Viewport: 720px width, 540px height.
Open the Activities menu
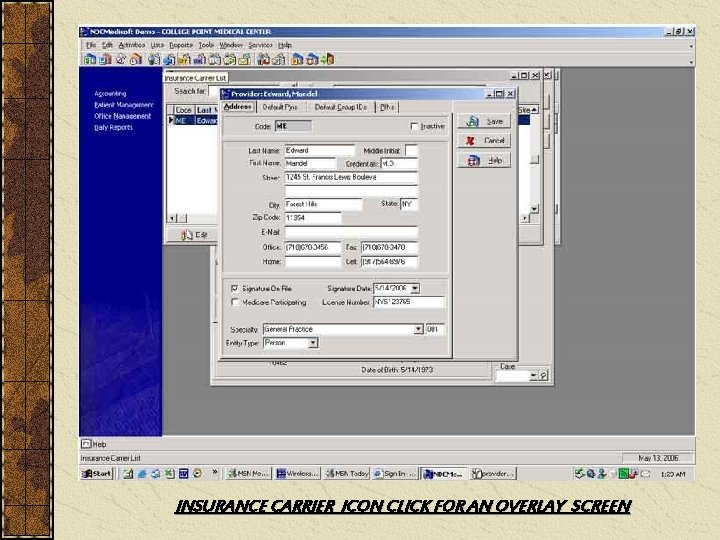(x=132, y=45)
